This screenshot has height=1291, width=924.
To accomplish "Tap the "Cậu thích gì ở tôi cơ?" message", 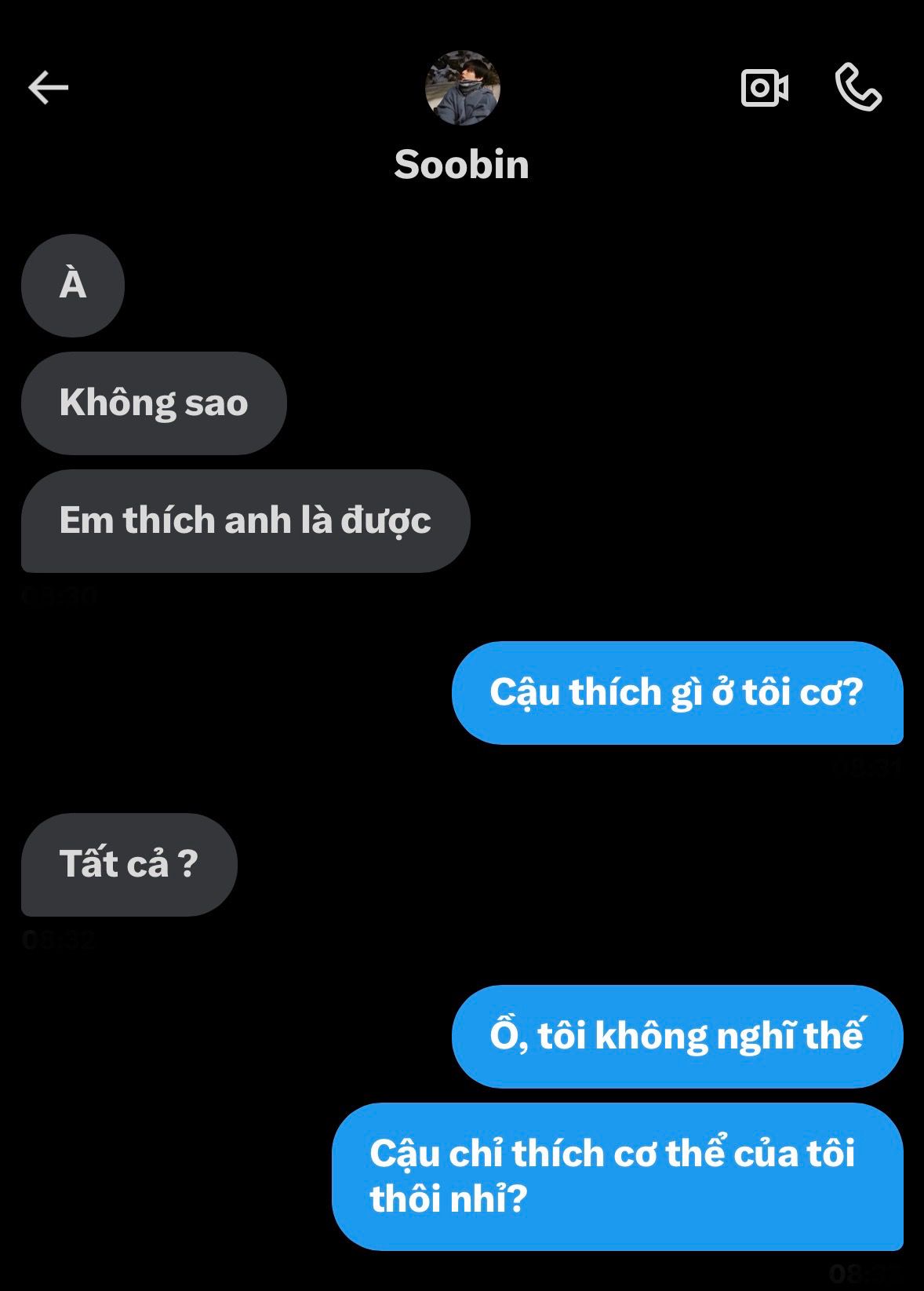I will [x=678, y=693].
